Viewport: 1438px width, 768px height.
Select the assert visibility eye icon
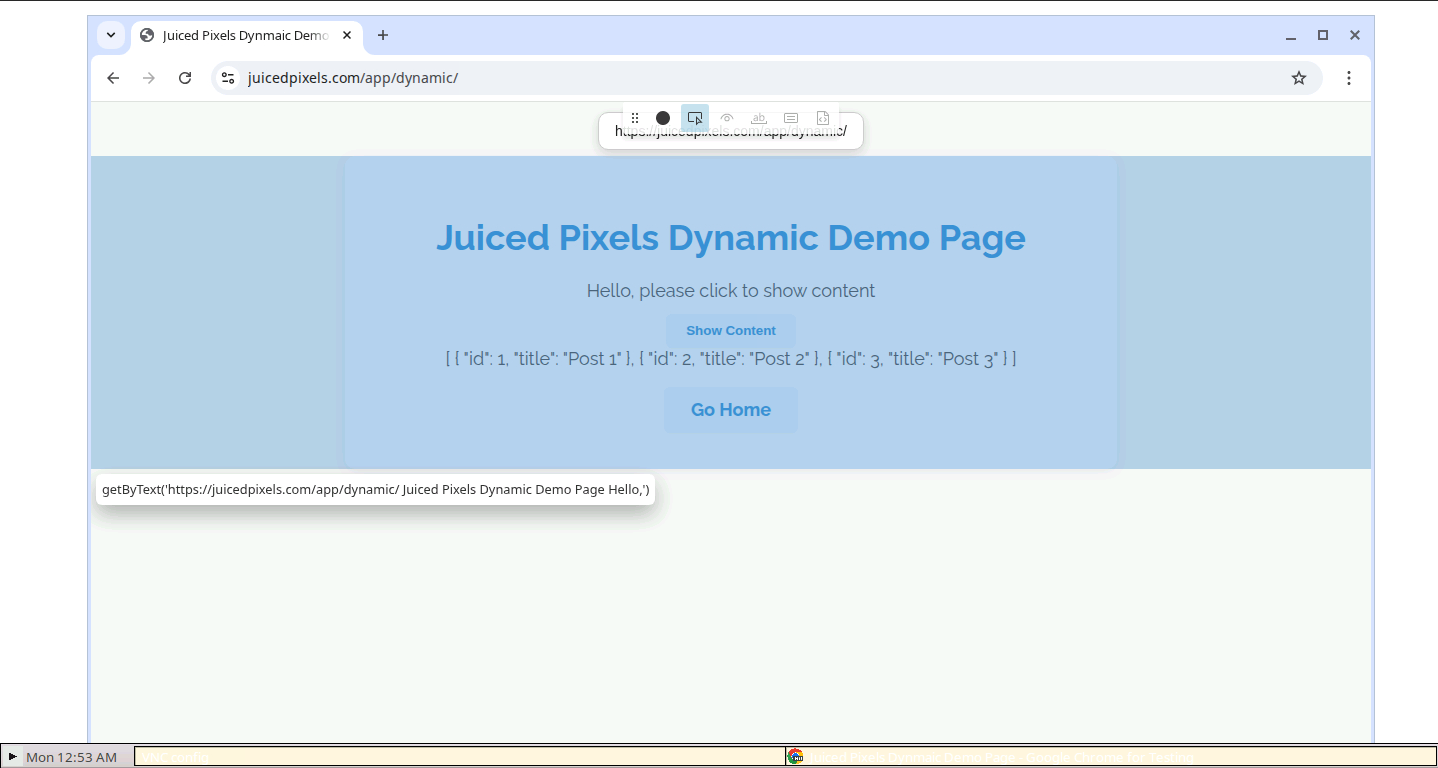pos(727,118)
